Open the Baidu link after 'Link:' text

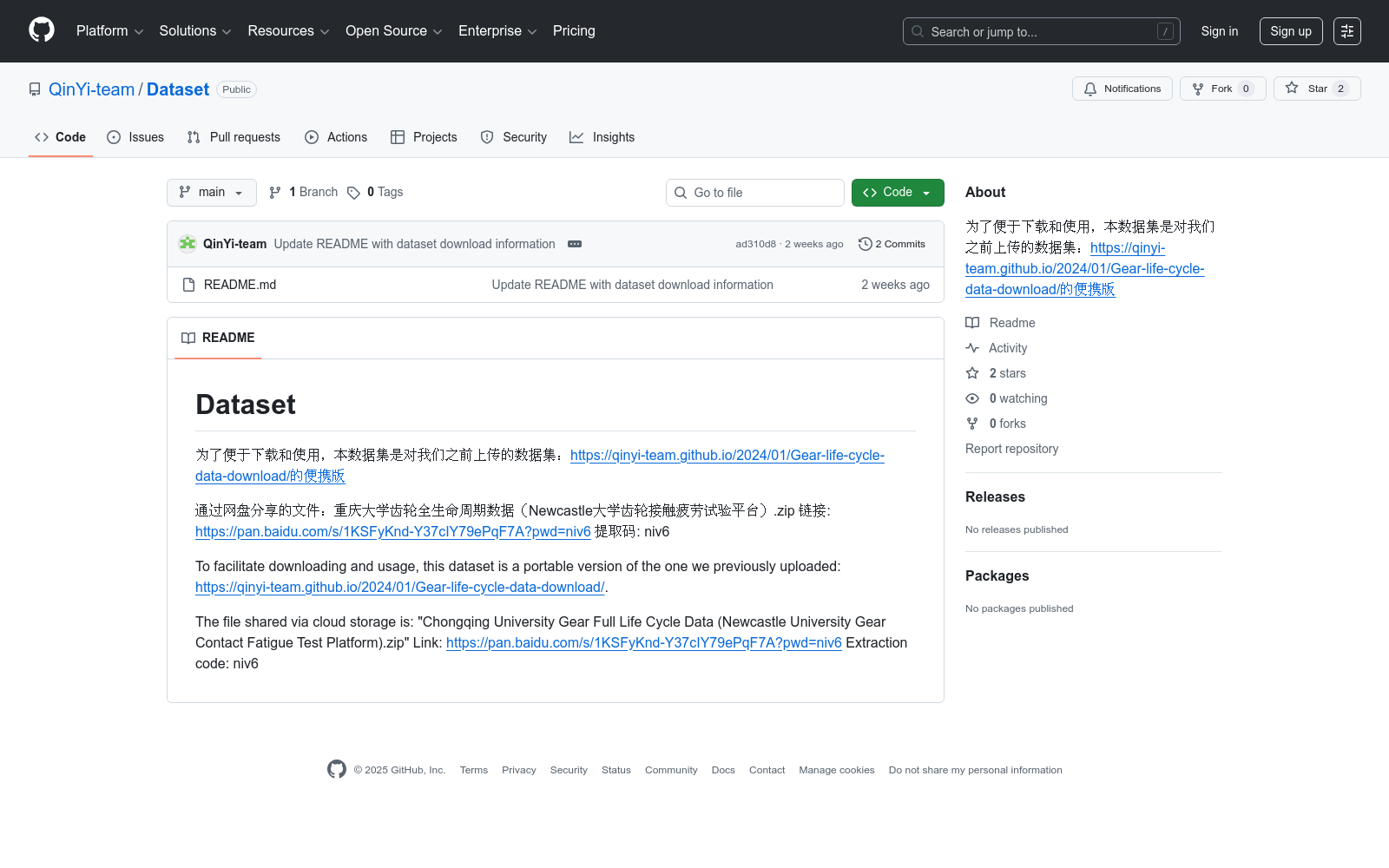tap(643, 642)
